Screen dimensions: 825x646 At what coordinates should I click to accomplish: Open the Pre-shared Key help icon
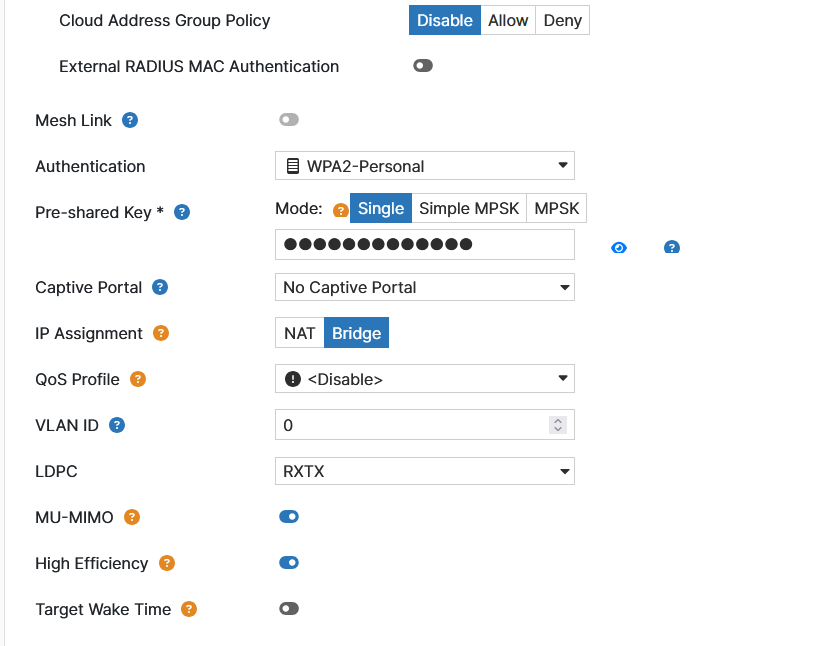182,213
